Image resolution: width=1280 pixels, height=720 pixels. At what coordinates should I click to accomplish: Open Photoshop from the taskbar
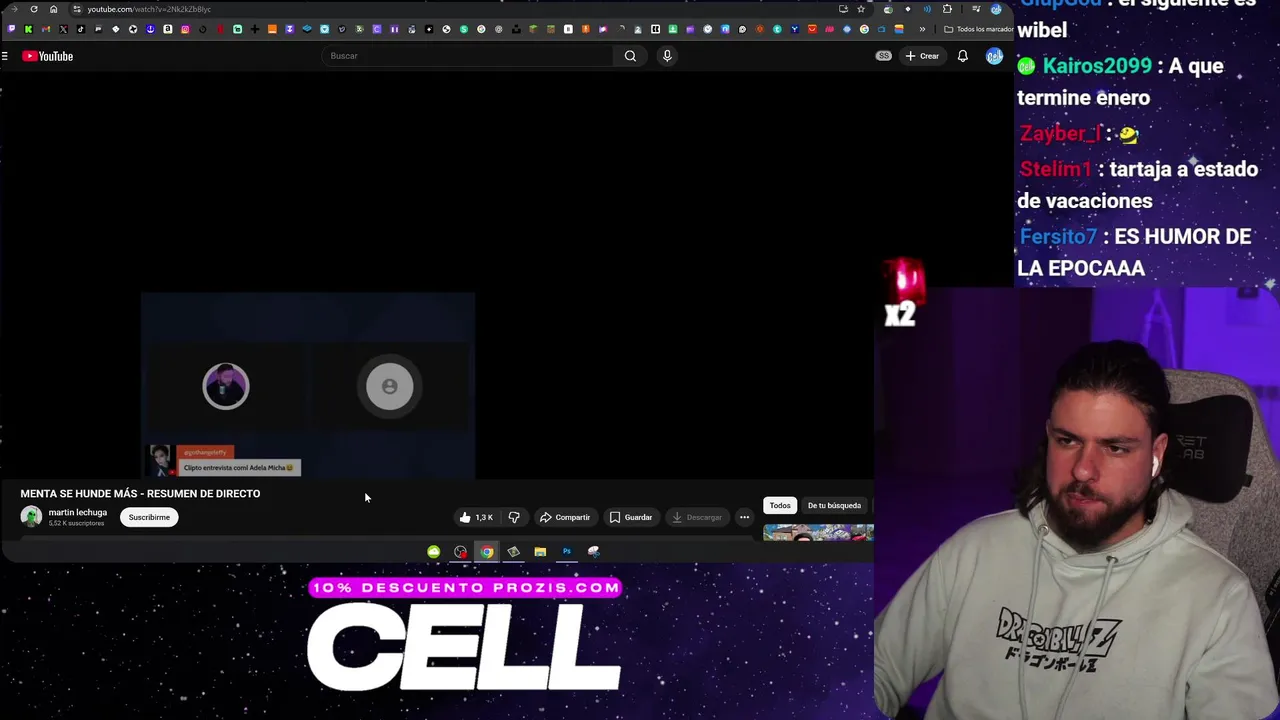[566, 551]
